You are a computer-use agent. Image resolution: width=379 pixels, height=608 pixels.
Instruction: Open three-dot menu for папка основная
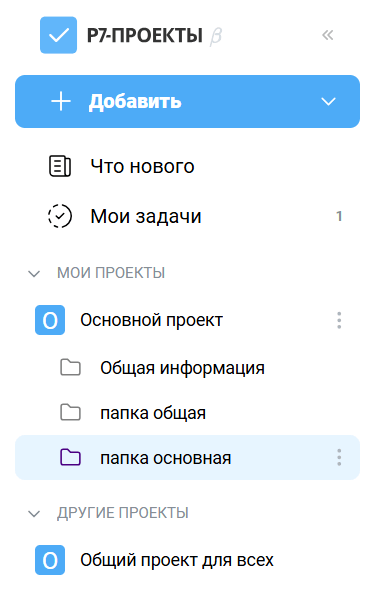339,458
